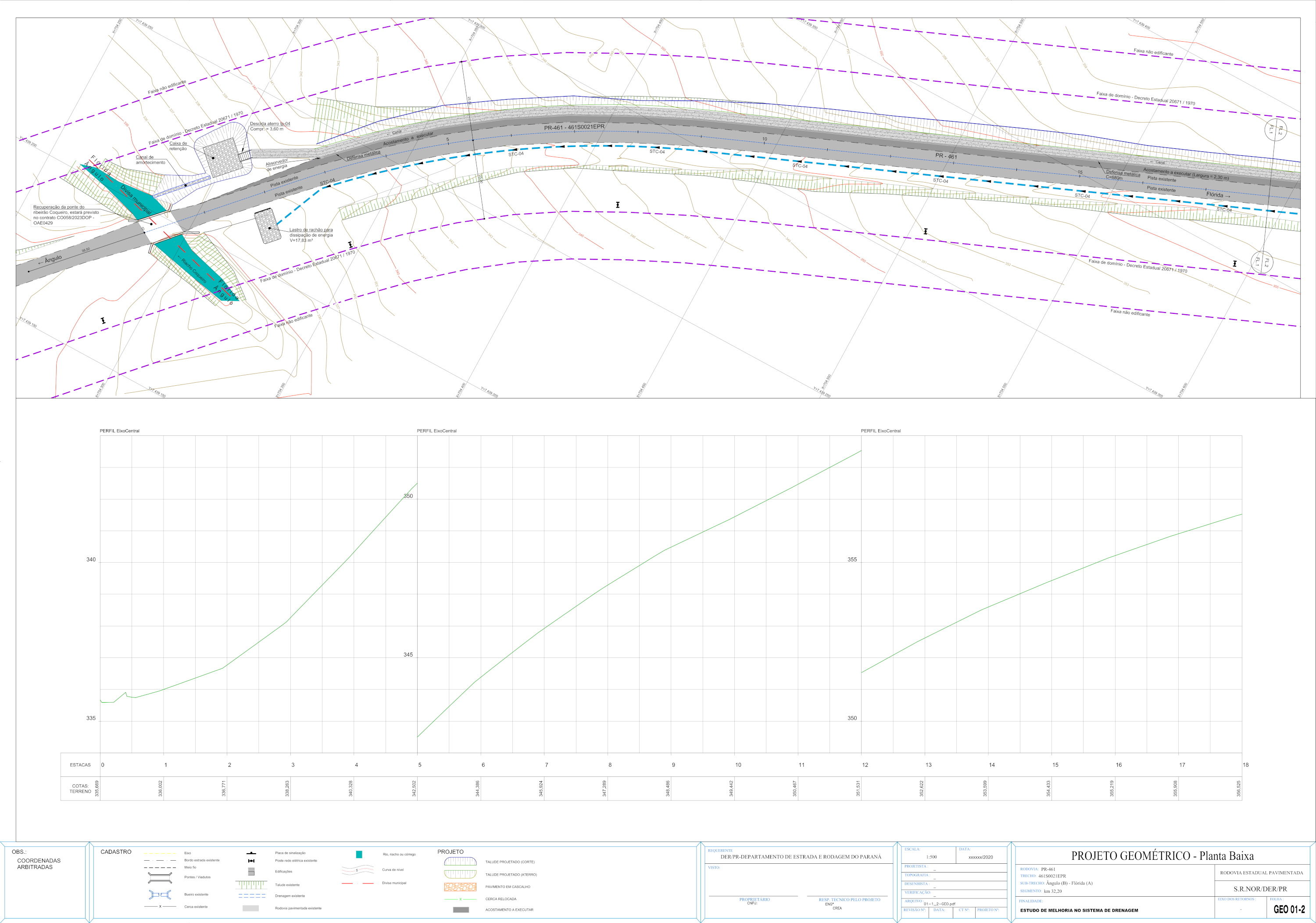Click the Talude projetado (corte) legend symbol

click(x=460, y=862)
